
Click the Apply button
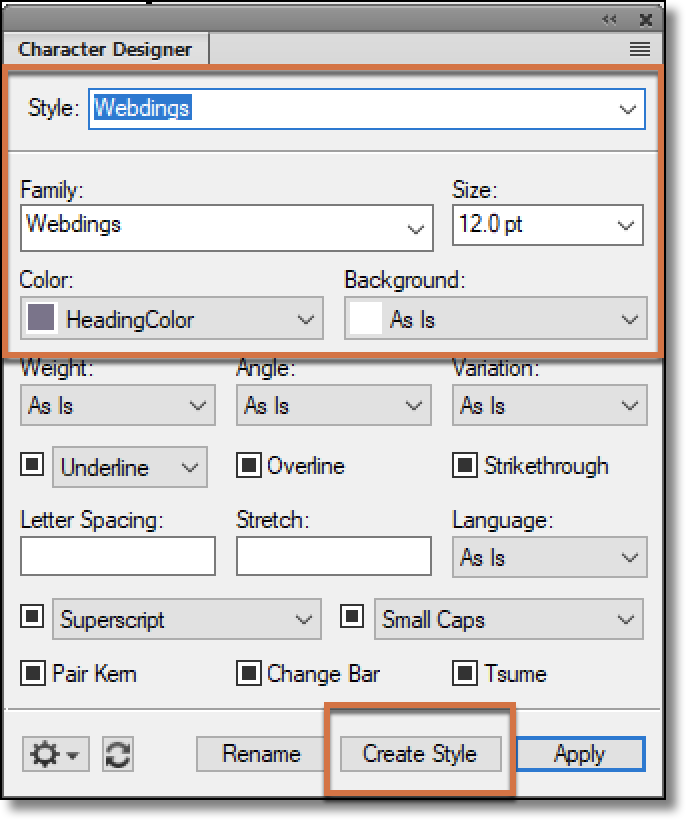580,754
